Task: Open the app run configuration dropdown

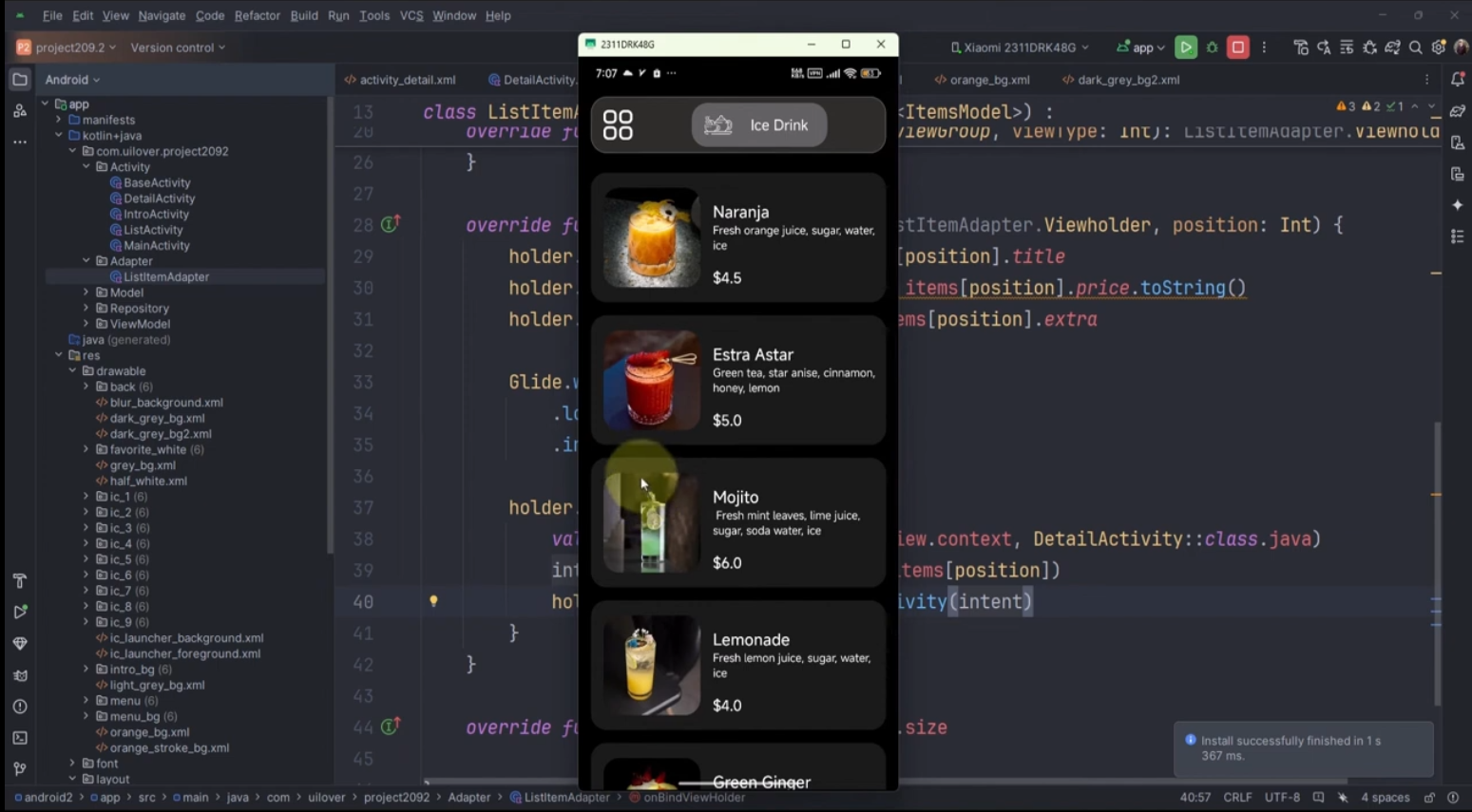Action: coord(1141,47)
